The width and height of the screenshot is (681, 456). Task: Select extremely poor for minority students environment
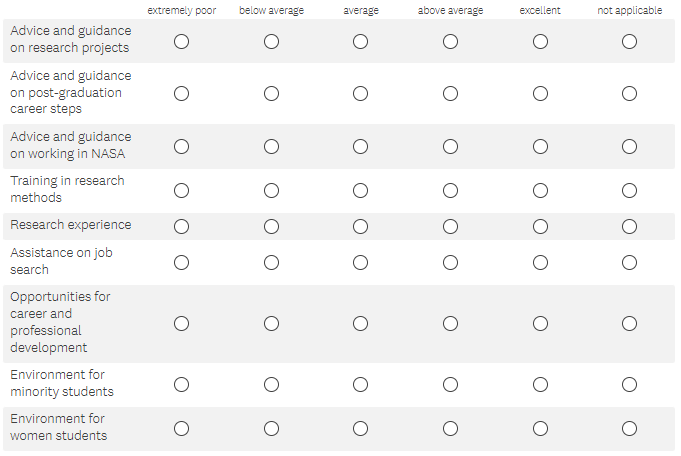pyautogui.click(x=181, y=384)
